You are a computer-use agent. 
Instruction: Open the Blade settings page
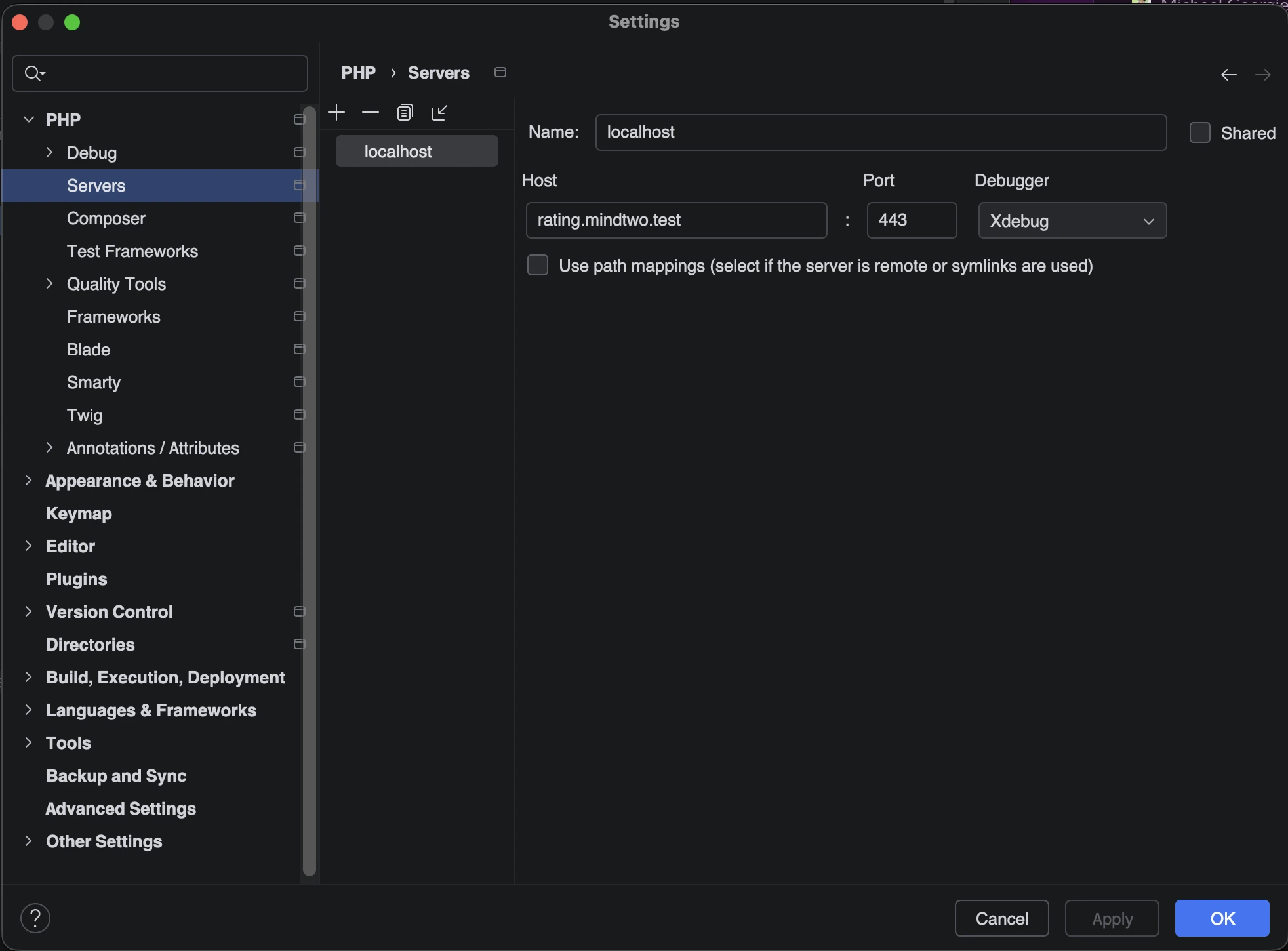89,350
